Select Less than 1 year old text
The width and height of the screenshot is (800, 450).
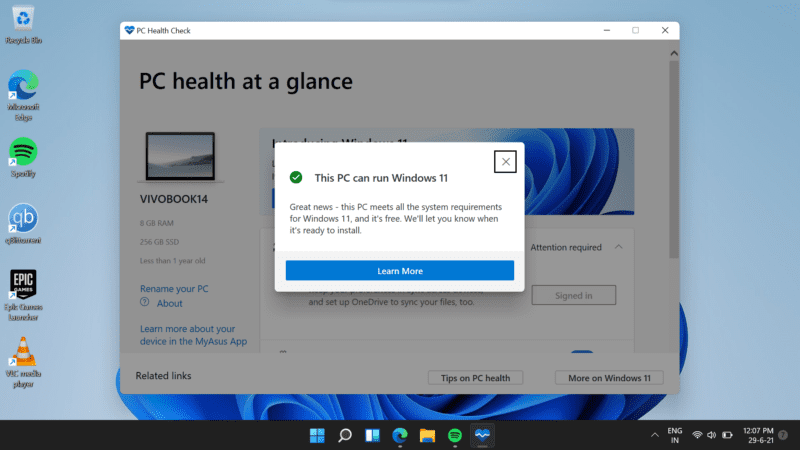pyautogui.click(x=172, y=261)
